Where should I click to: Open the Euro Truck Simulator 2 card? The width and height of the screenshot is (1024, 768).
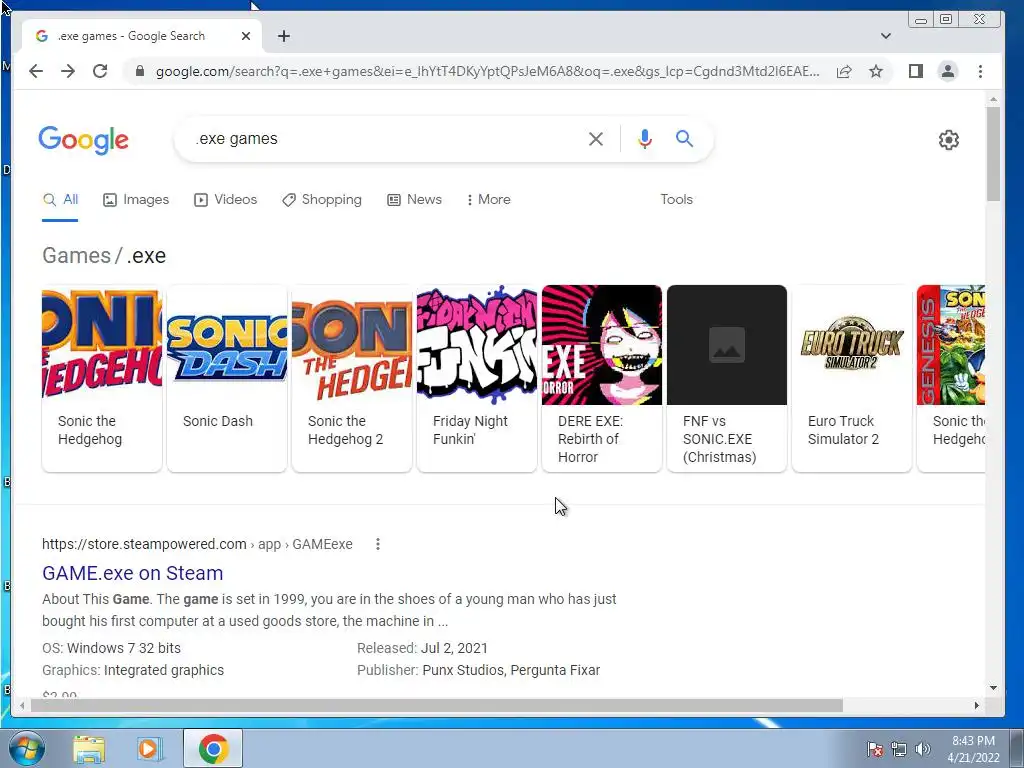(852, 378)
